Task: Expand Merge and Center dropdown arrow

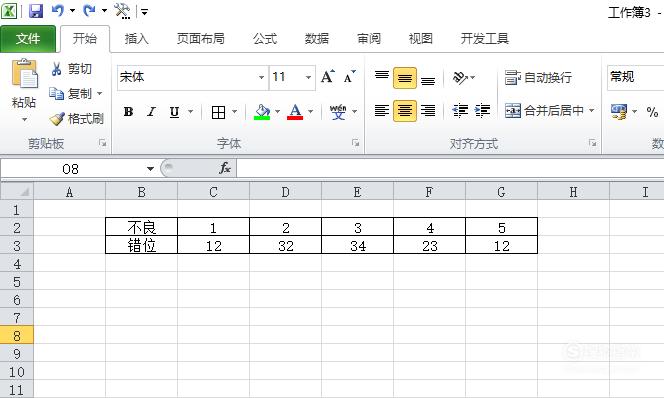Action: (x=592, y=111)
